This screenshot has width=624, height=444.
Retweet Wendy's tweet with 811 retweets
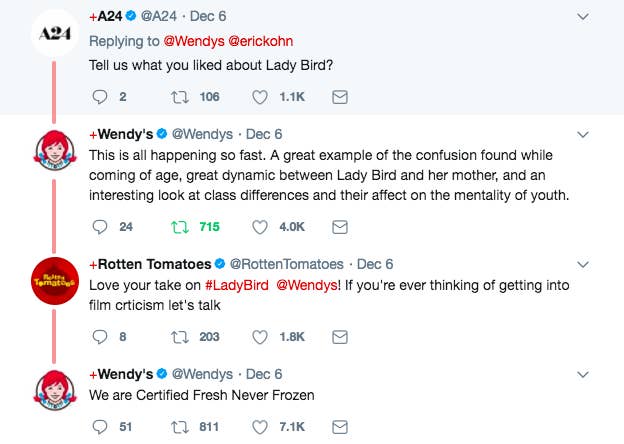tap(179, 427)
